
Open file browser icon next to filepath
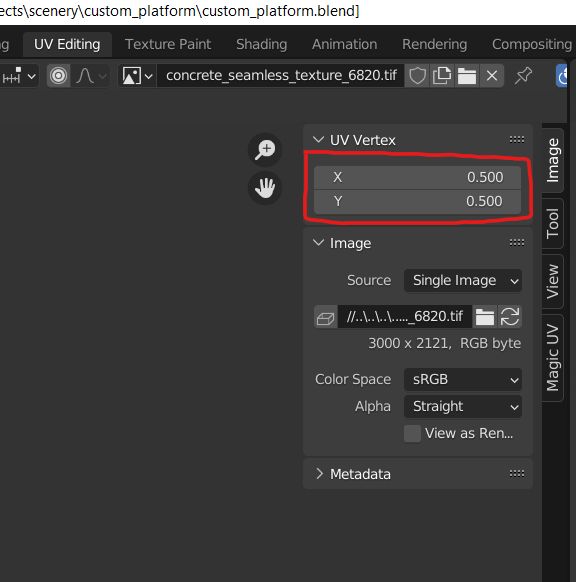coord(485,317)
